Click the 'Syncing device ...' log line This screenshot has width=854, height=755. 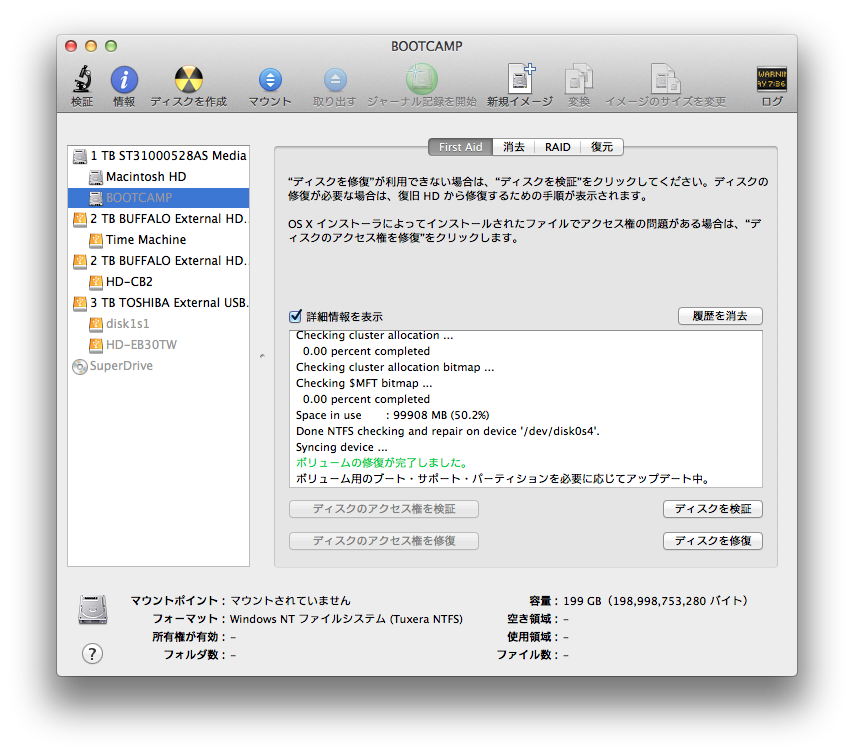(341, 447)
